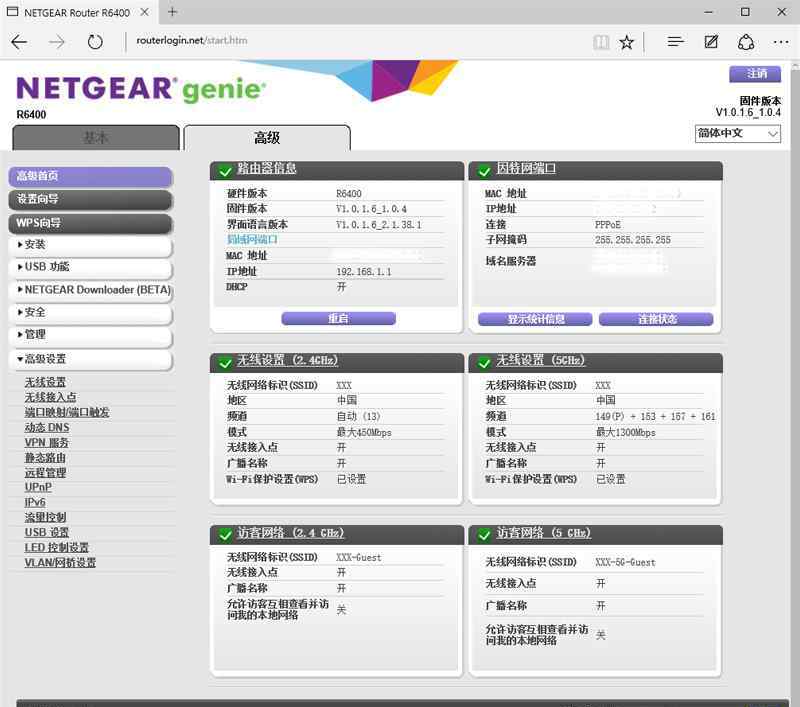
Task: Open 设置向导 in the sidebar
Action: coord(90,199)
